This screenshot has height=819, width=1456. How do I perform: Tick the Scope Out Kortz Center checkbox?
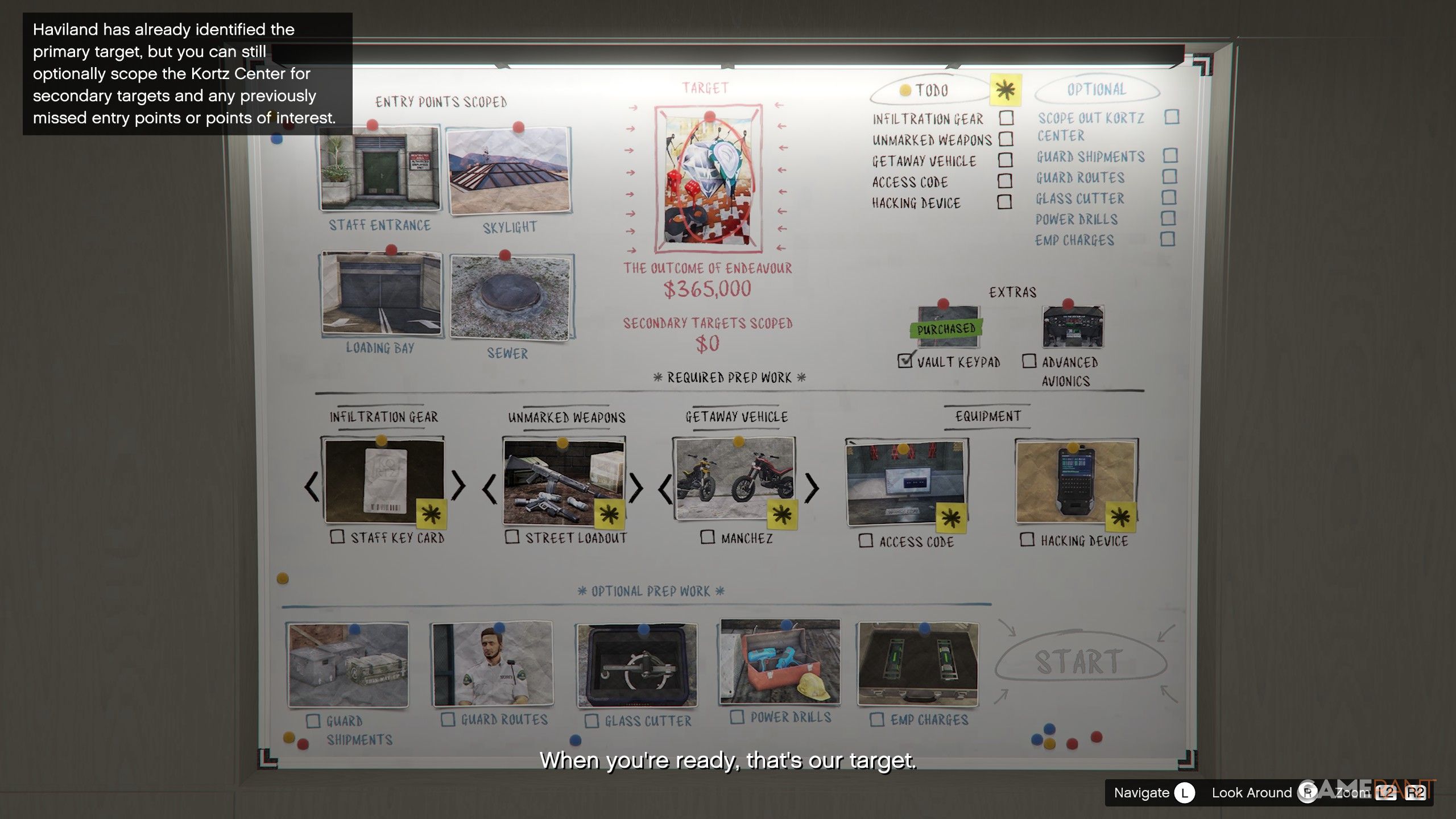[x=1172, y=117]
